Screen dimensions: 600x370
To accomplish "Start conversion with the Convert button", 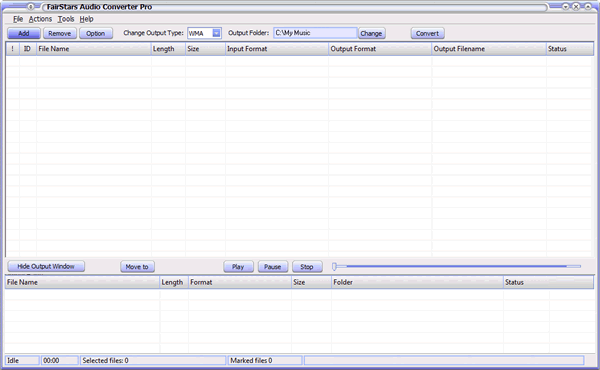I will pyautogui.click(x=427, y=33).
